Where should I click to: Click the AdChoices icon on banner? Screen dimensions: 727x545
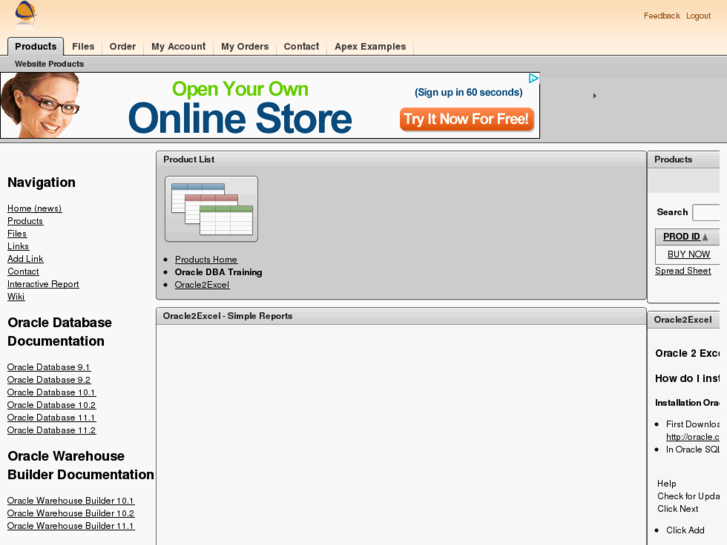pos(533,78)
